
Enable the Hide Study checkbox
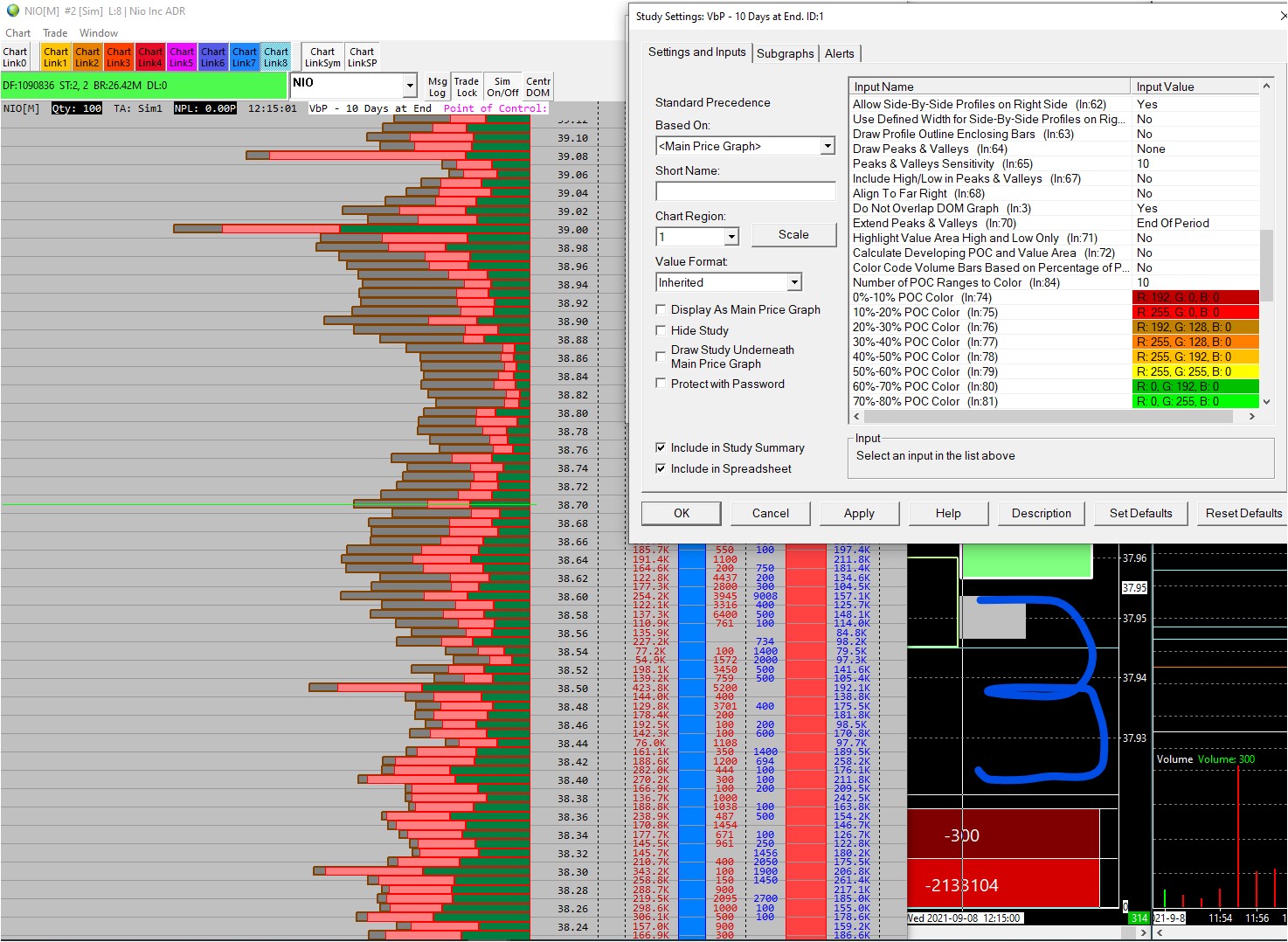point(661,330)
